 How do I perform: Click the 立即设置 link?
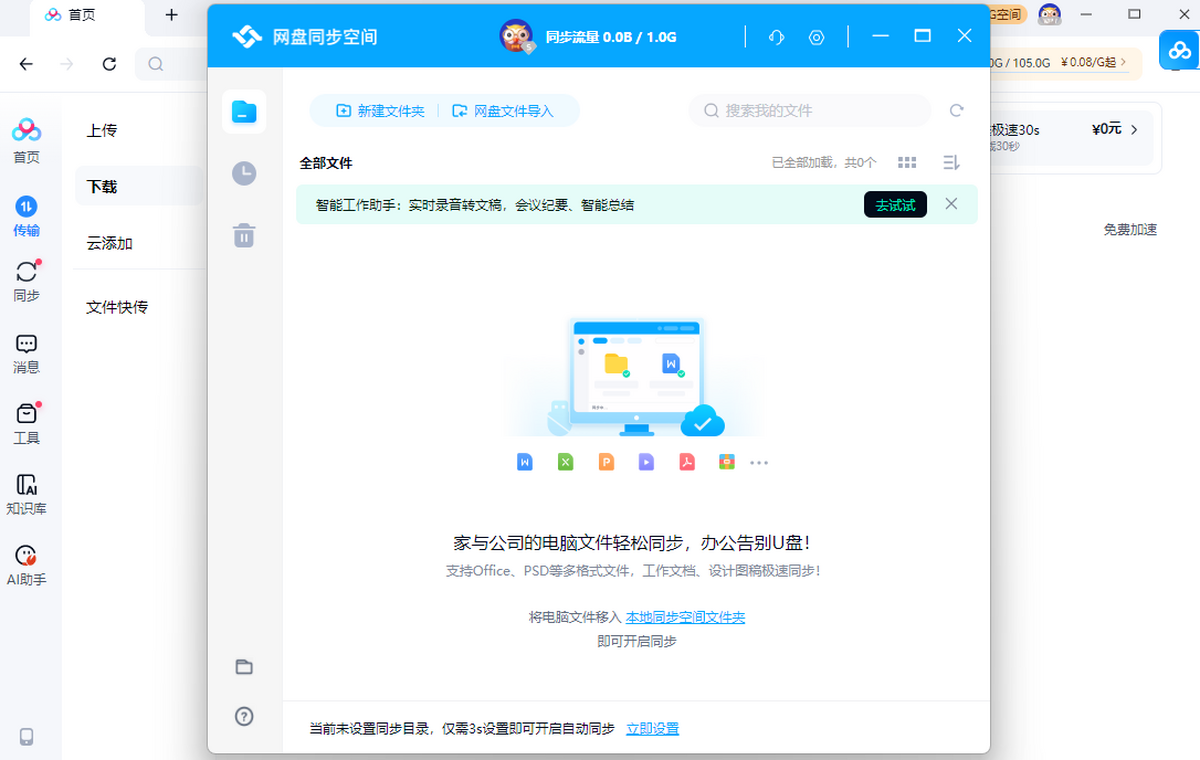652,728
